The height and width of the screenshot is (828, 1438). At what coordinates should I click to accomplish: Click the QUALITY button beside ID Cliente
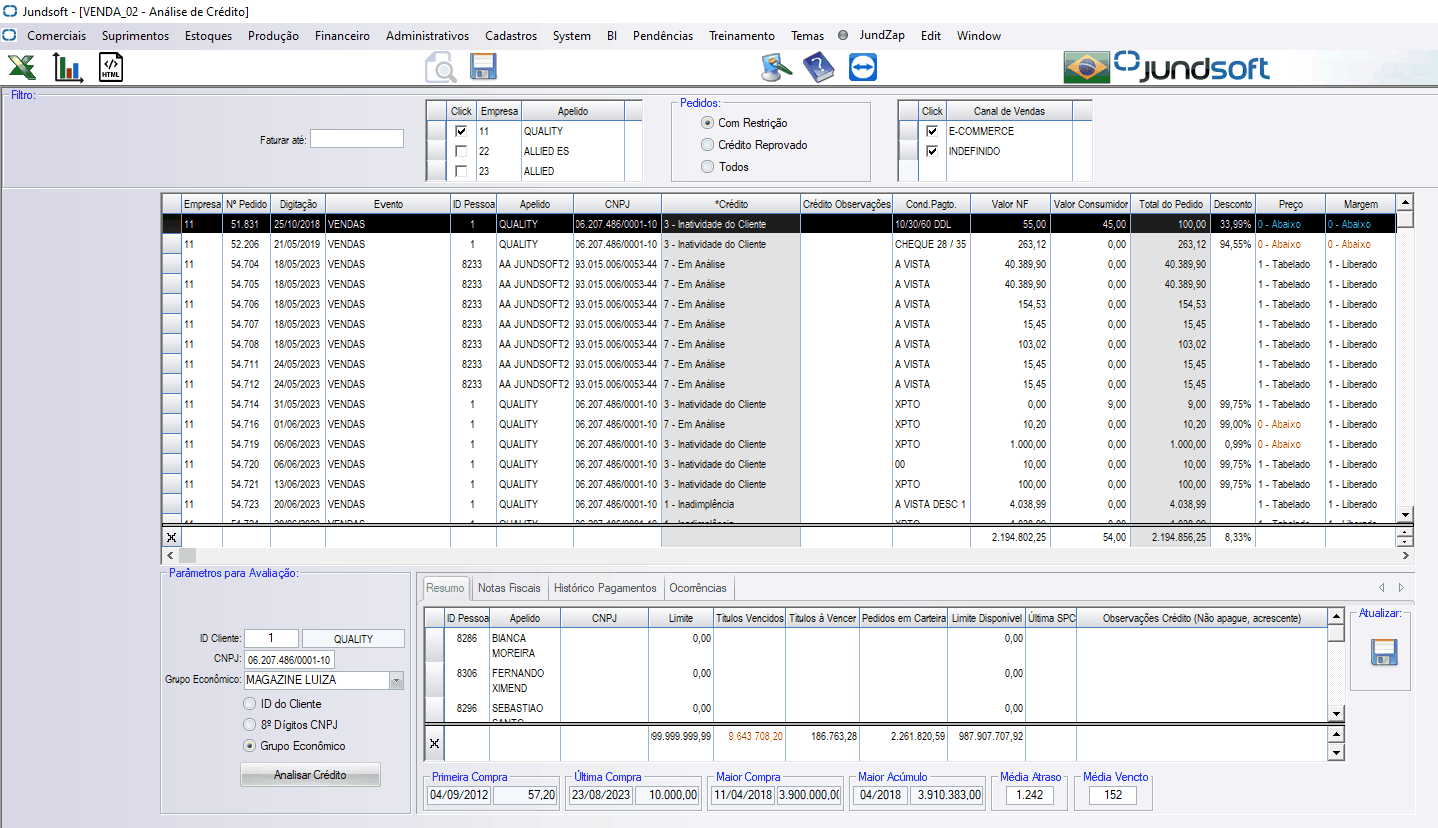(x=353, y=639)
